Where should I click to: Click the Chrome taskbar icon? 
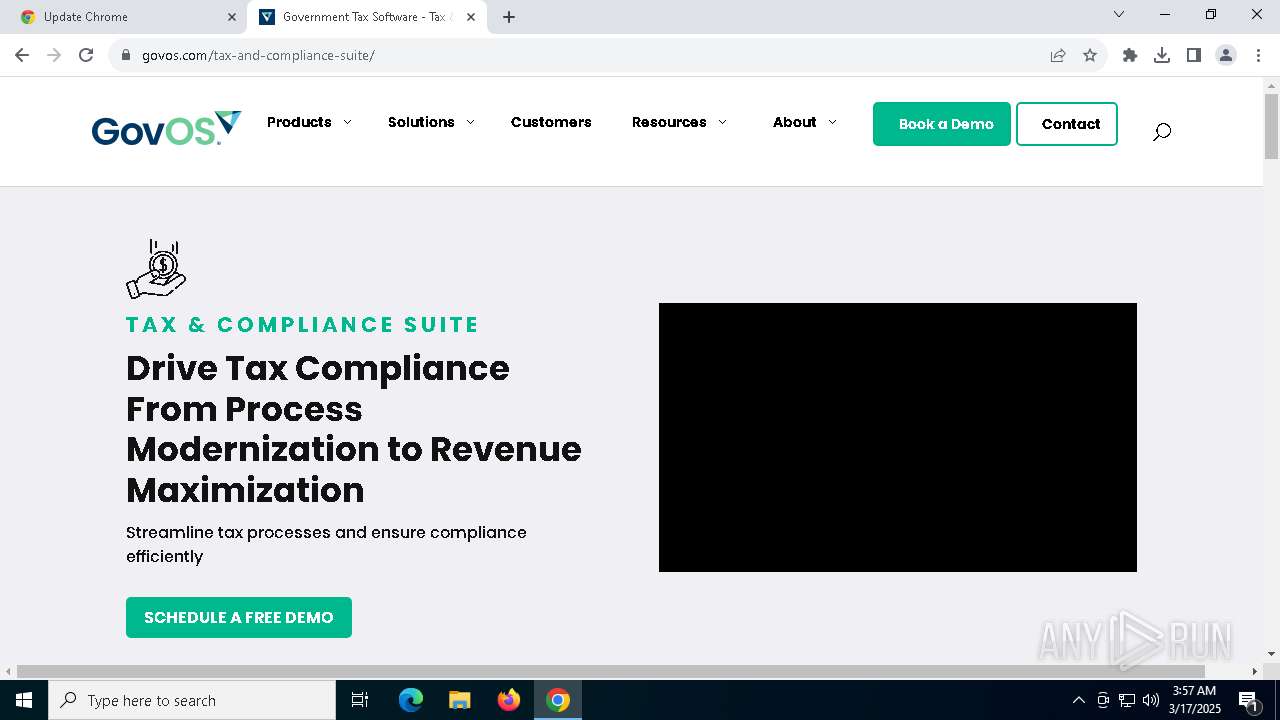558,700
